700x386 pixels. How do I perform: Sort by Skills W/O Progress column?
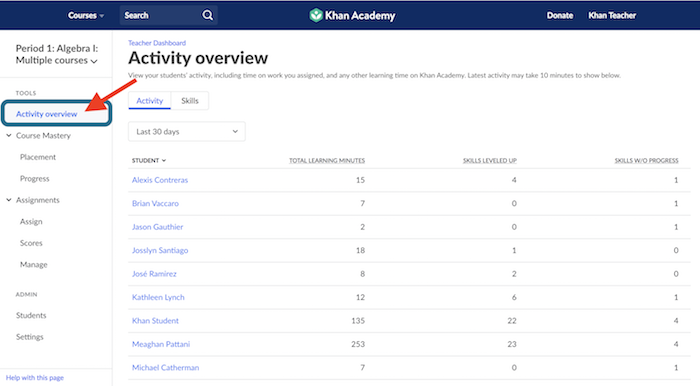pyautogui.click(x=646, y=161)
